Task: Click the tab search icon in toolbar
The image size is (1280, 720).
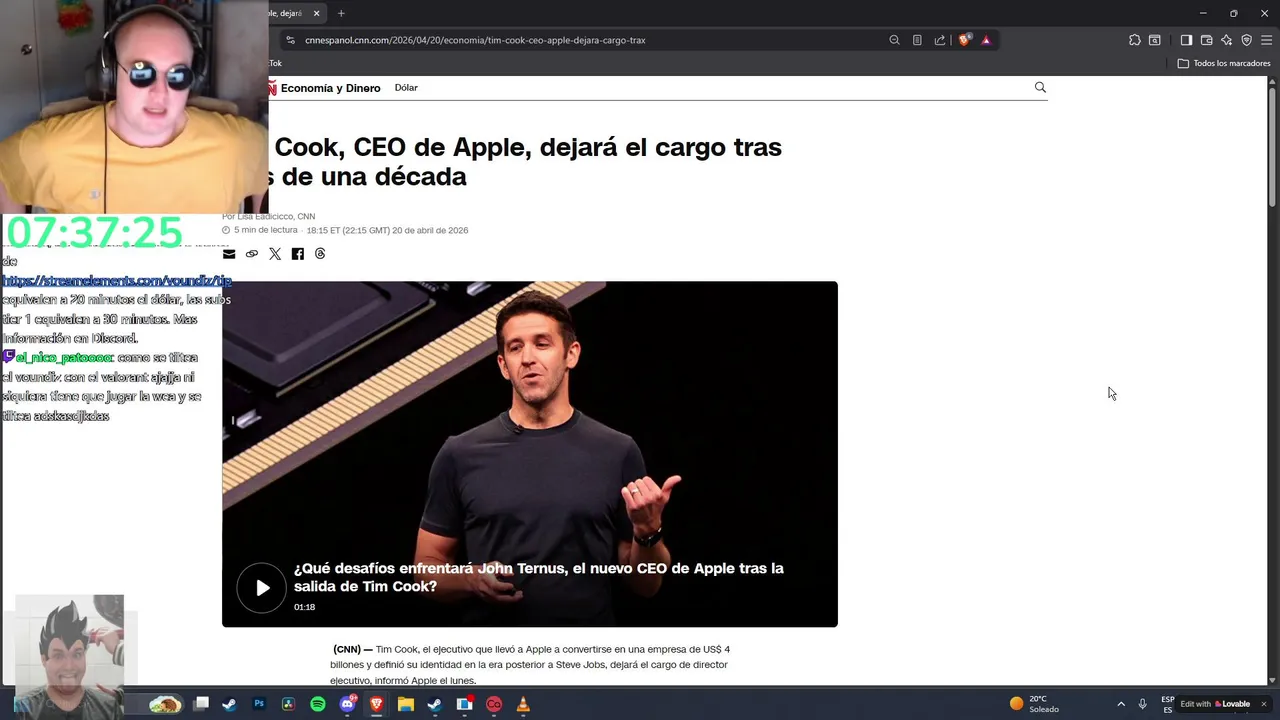Action: point(1155,40)
